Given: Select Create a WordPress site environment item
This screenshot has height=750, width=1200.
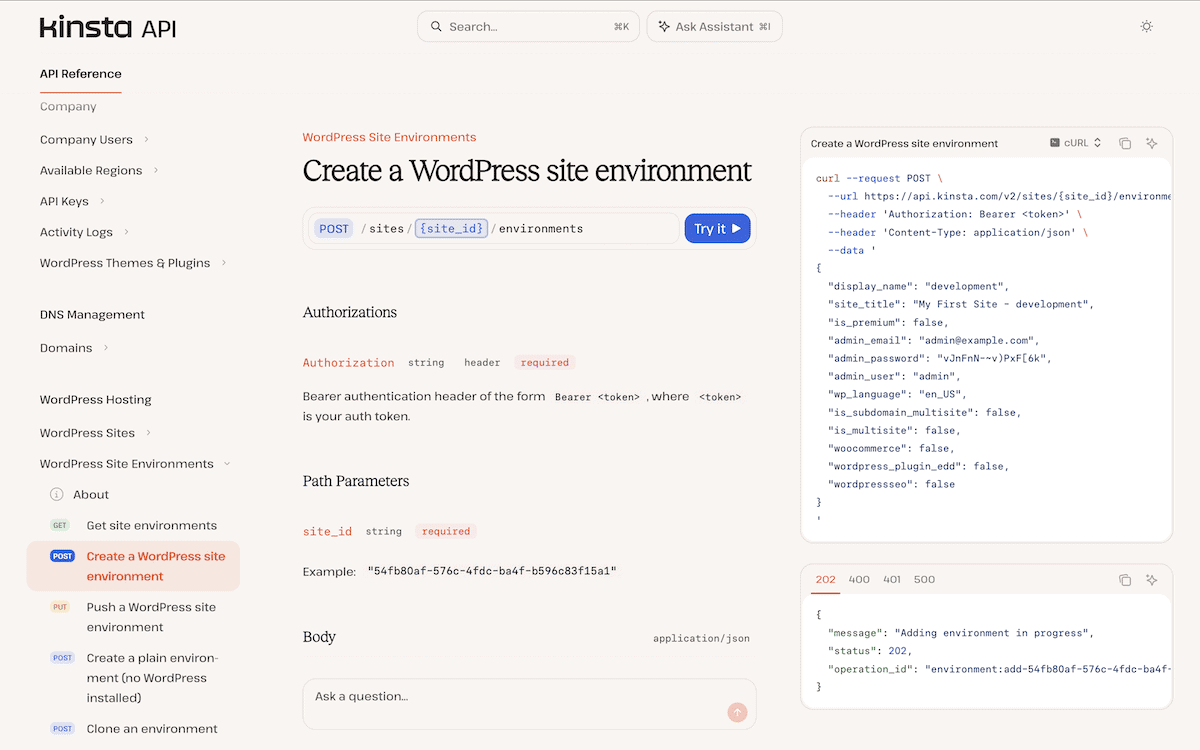Looking at the screenshot, I should (134, 566).
